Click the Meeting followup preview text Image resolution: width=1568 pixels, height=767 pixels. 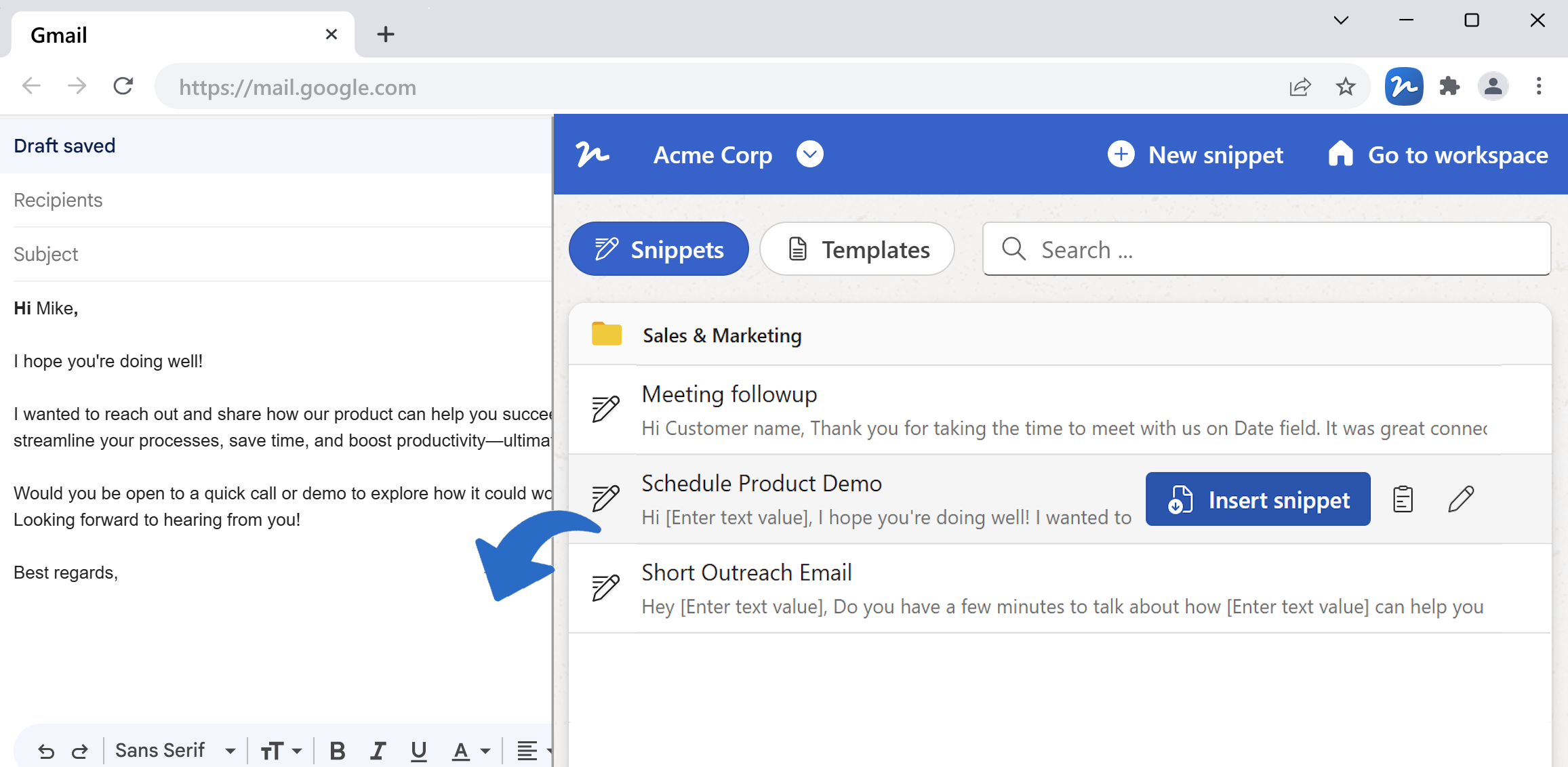pyautogui.click(x=1064, y=428)
